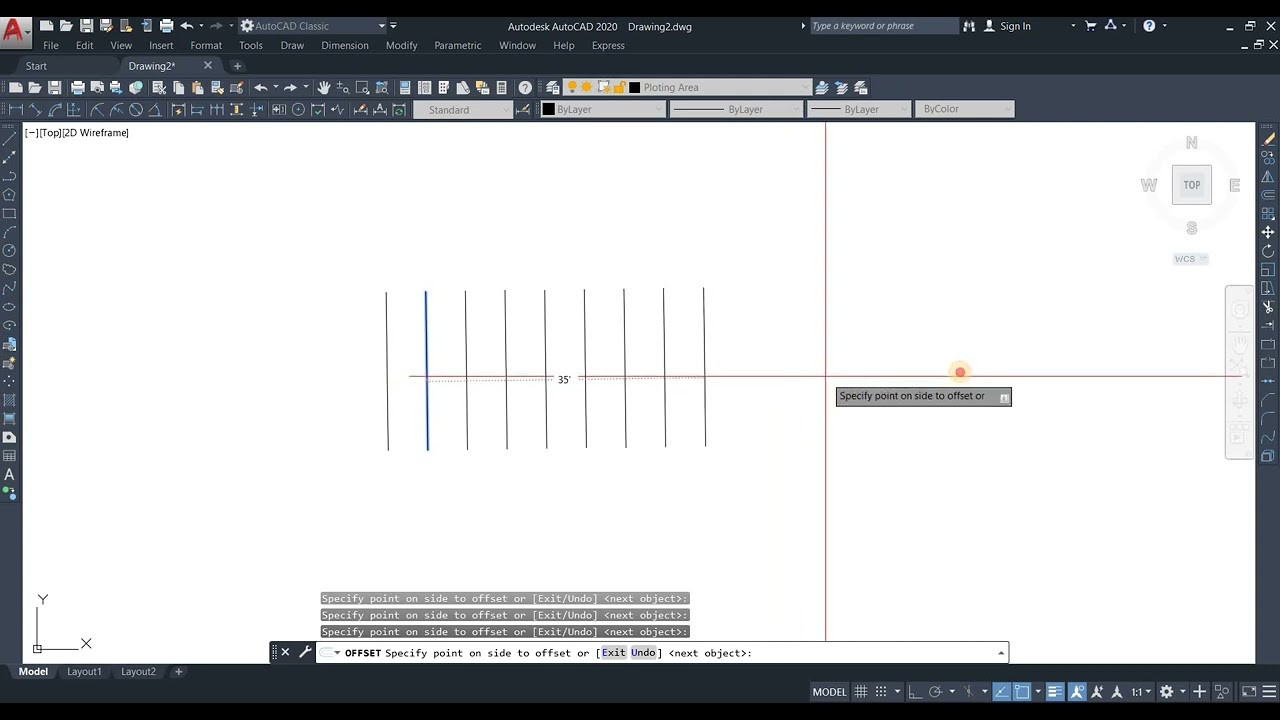Click the Tolerance icon in Dimension toolbar
The width and height of the screenshot is (1280, 720).
(279, 109)
